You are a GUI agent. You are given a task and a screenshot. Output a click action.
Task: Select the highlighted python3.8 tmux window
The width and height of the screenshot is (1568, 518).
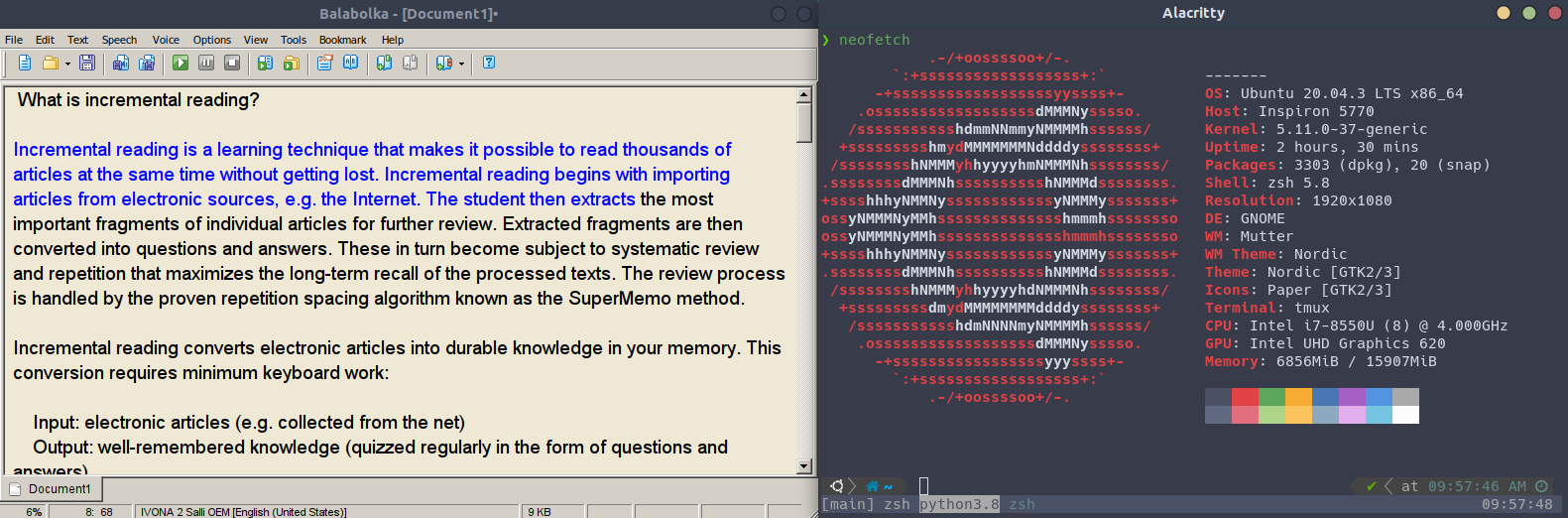click(959, 504)
